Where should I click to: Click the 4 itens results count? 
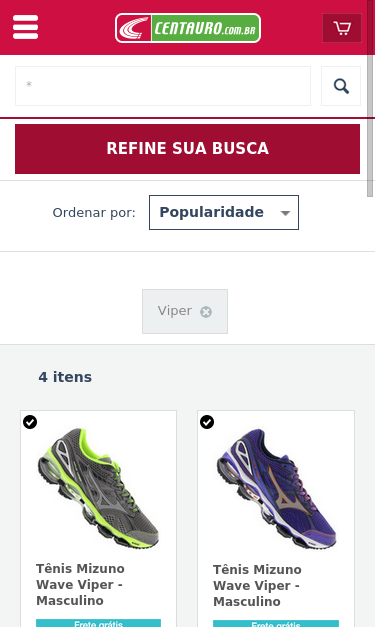click(x=65, y=377)
